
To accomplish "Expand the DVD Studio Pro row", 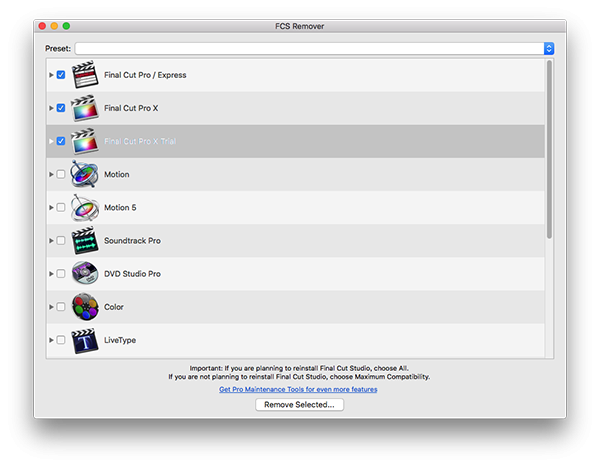I will coord(51,273).
